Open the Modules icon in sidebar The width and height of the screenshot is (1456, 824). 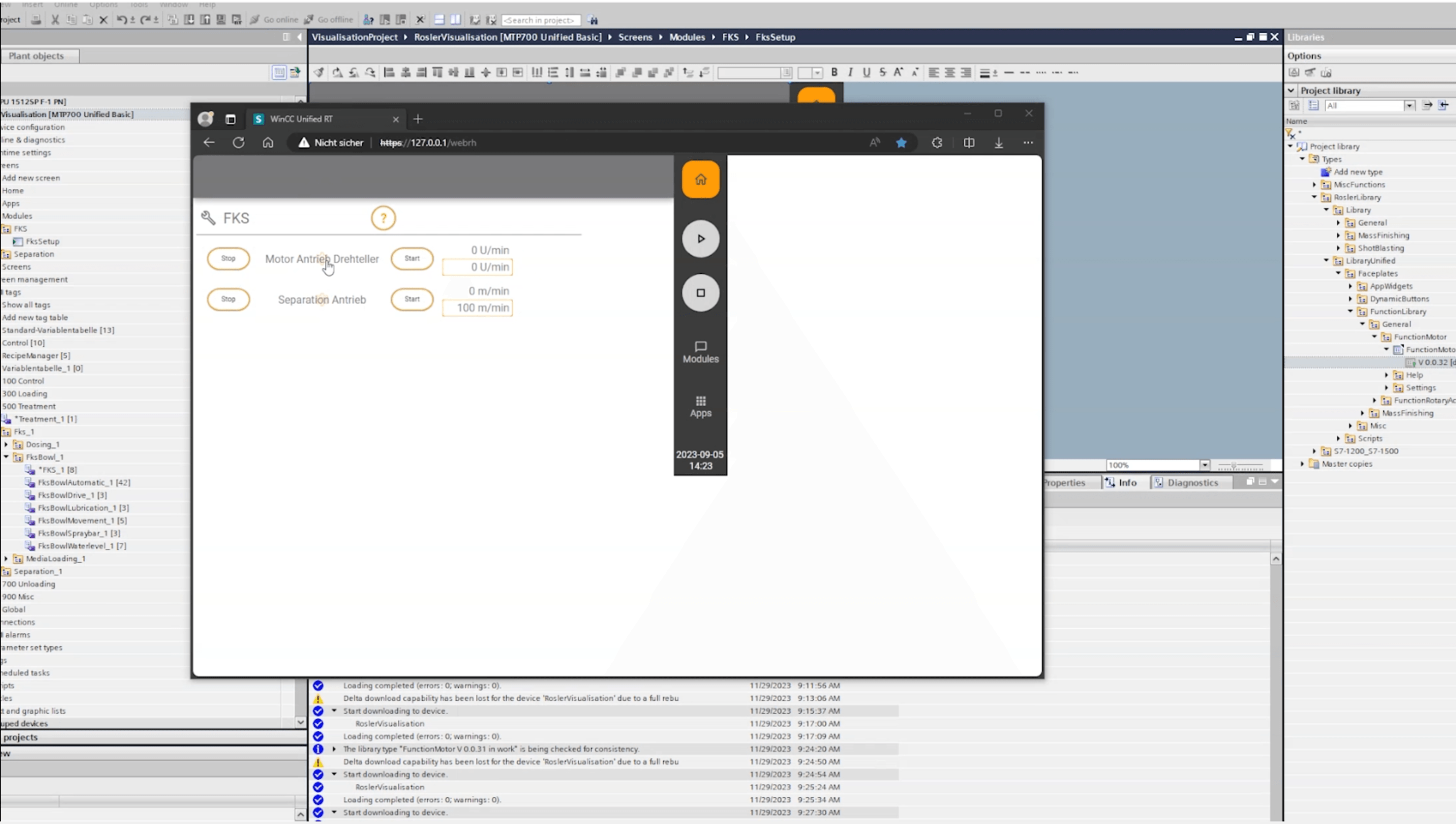(x=700, y=352)
